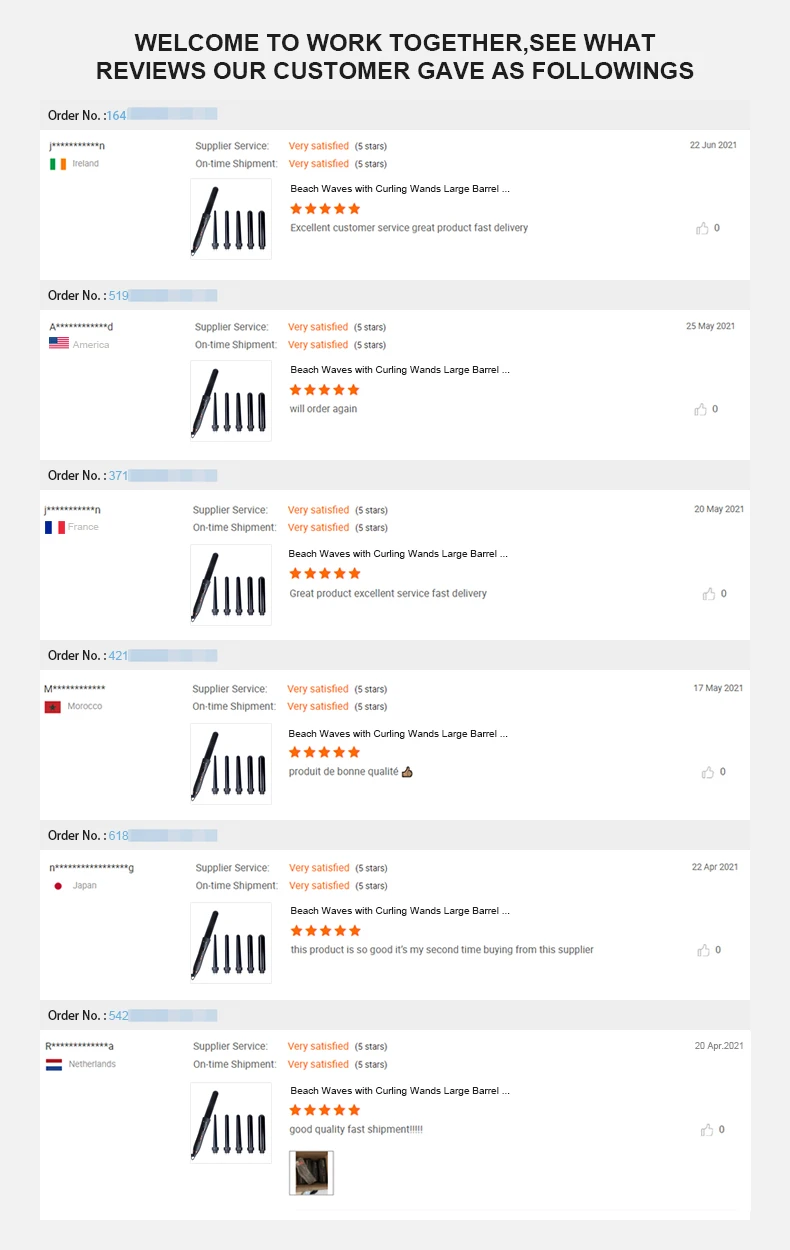Click the Ireland flag icon

58,164
